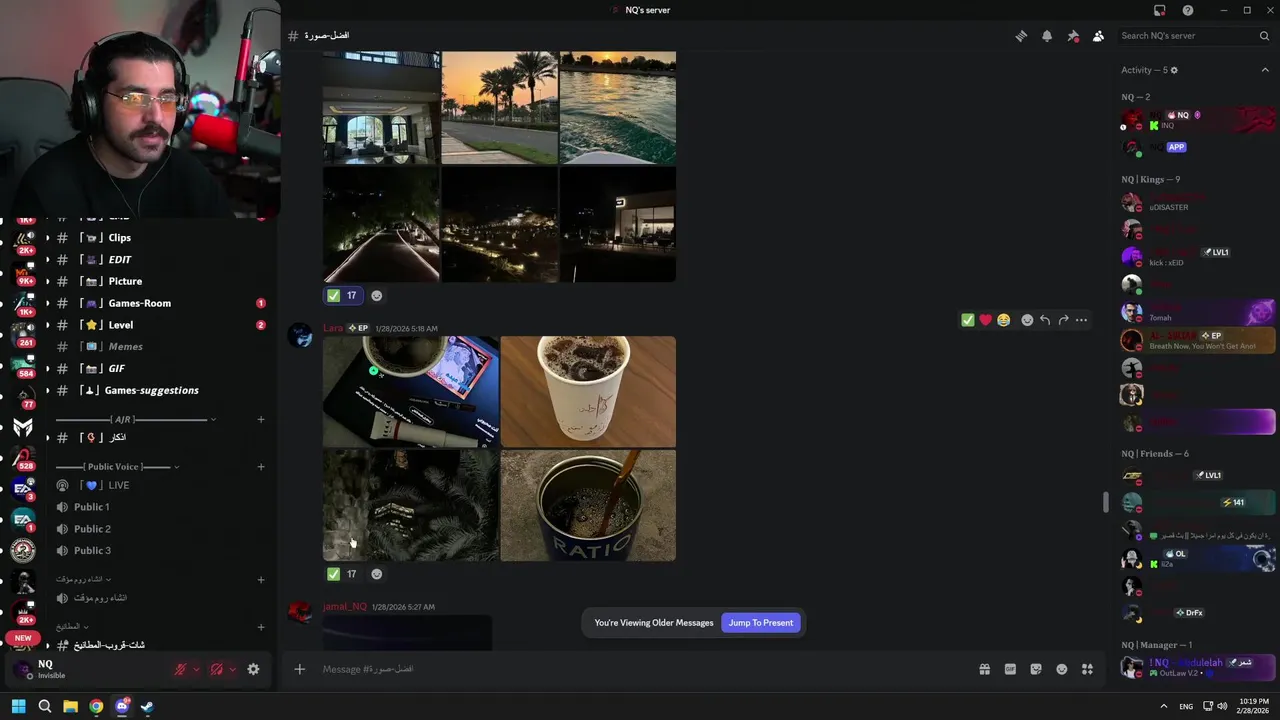The image size is (1280, 720).
Task: Click Lara username in message
Action: click(x=333, y=328)
